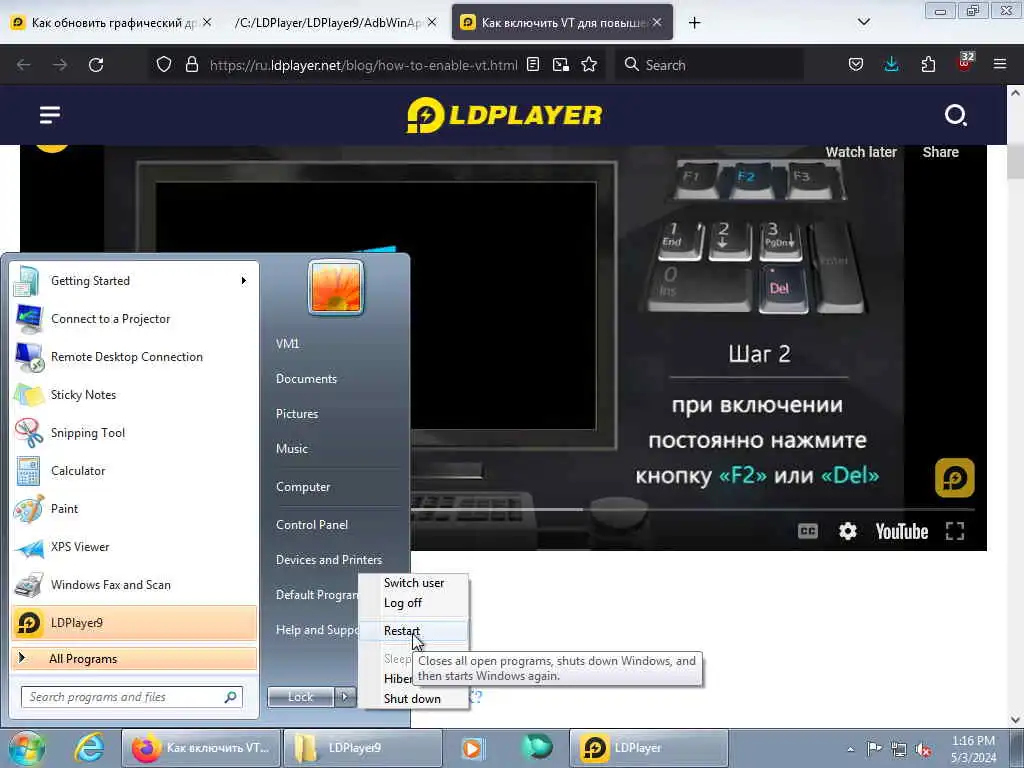Viewport: 1024px width, 768px height.
Task: Go forward in browser history
Action: 60,65
